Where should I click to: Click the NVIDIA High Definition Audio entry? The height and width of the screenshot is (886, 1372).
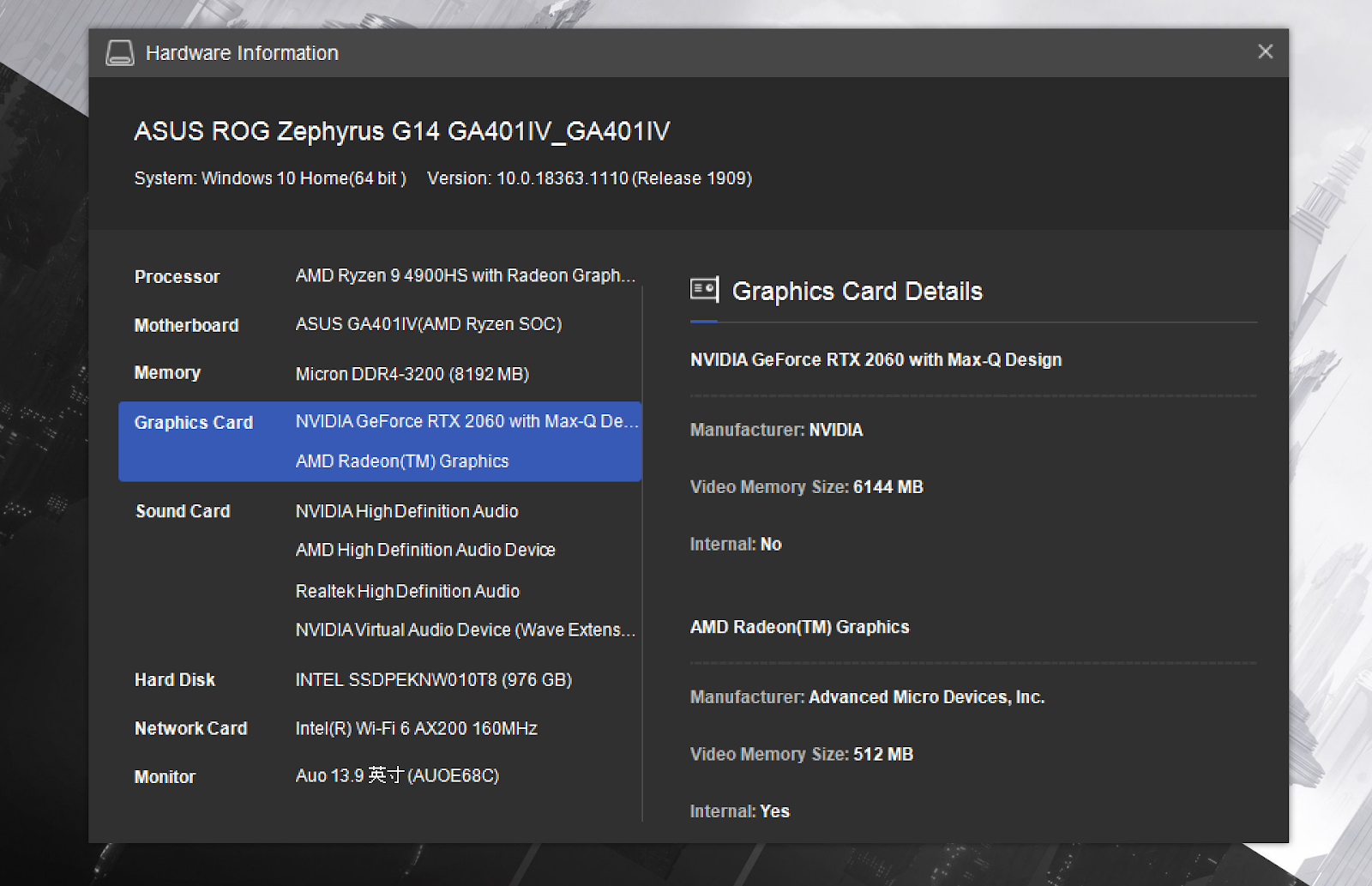(x=407, y=511)
